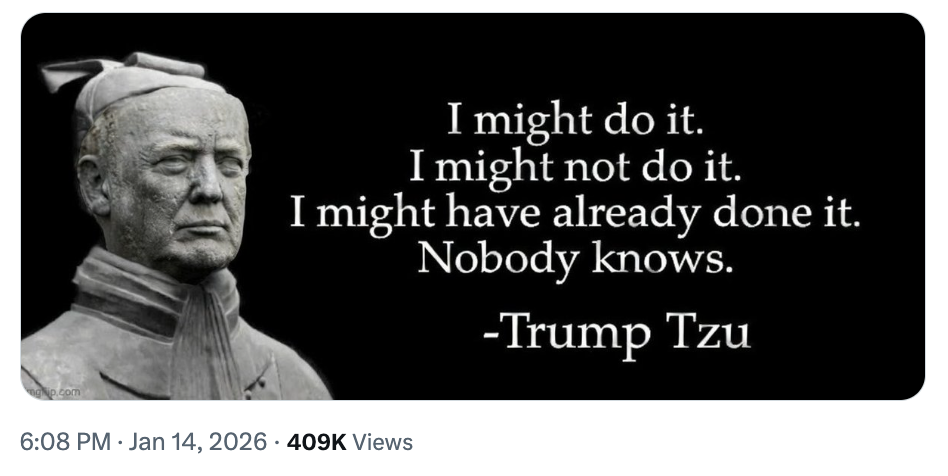Click the 'Nobody knows.' text
Image resolution: width=948 pixels, height=476 pixels.
pos(575,259)
